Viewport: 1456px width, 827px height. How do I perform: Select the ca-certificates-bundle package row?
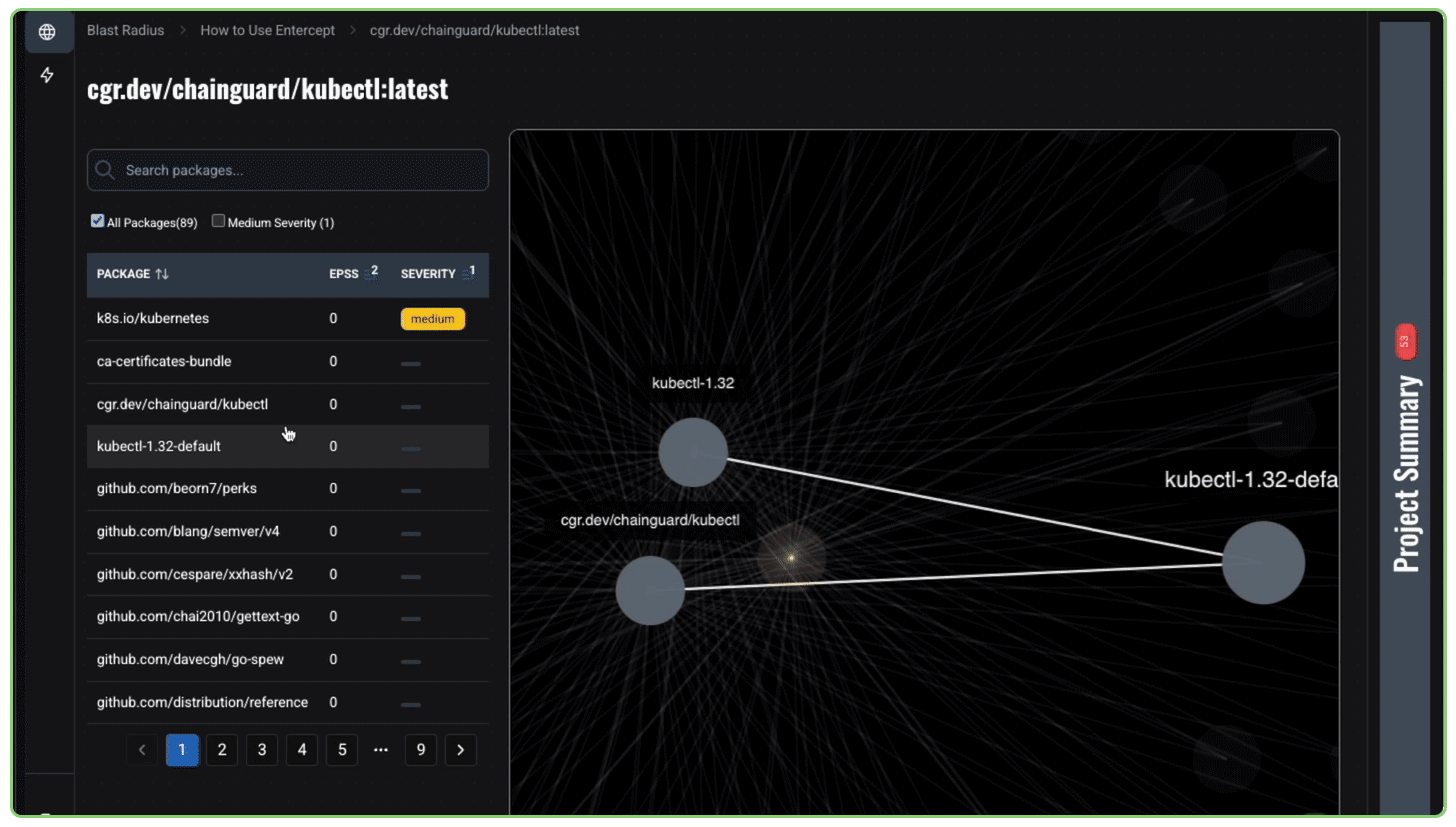pos(288,362)
